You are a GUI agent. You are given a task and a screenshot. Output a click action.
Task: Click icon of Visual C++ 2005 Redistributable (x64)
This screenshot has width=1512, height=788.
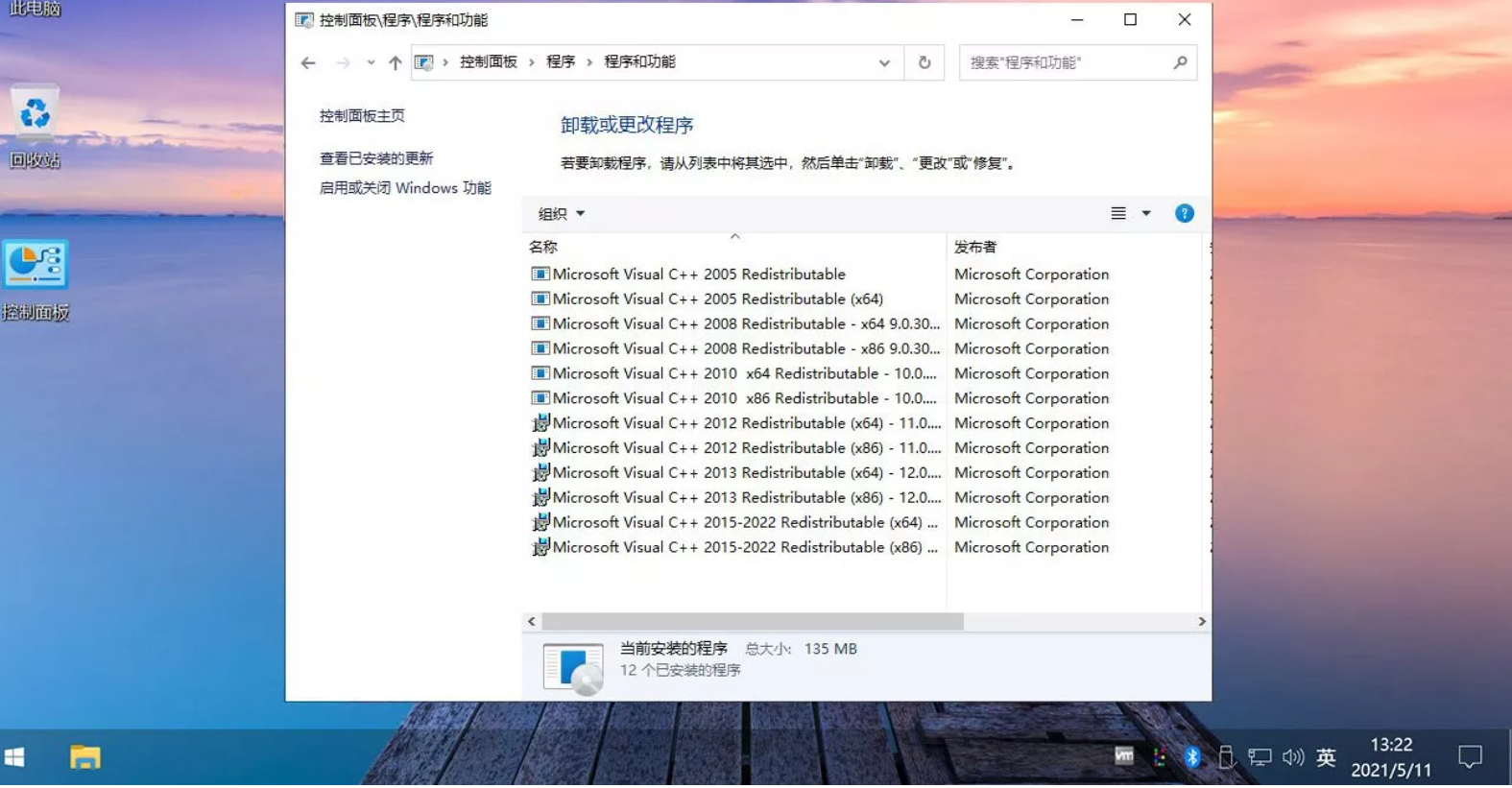tap(540, 299)
